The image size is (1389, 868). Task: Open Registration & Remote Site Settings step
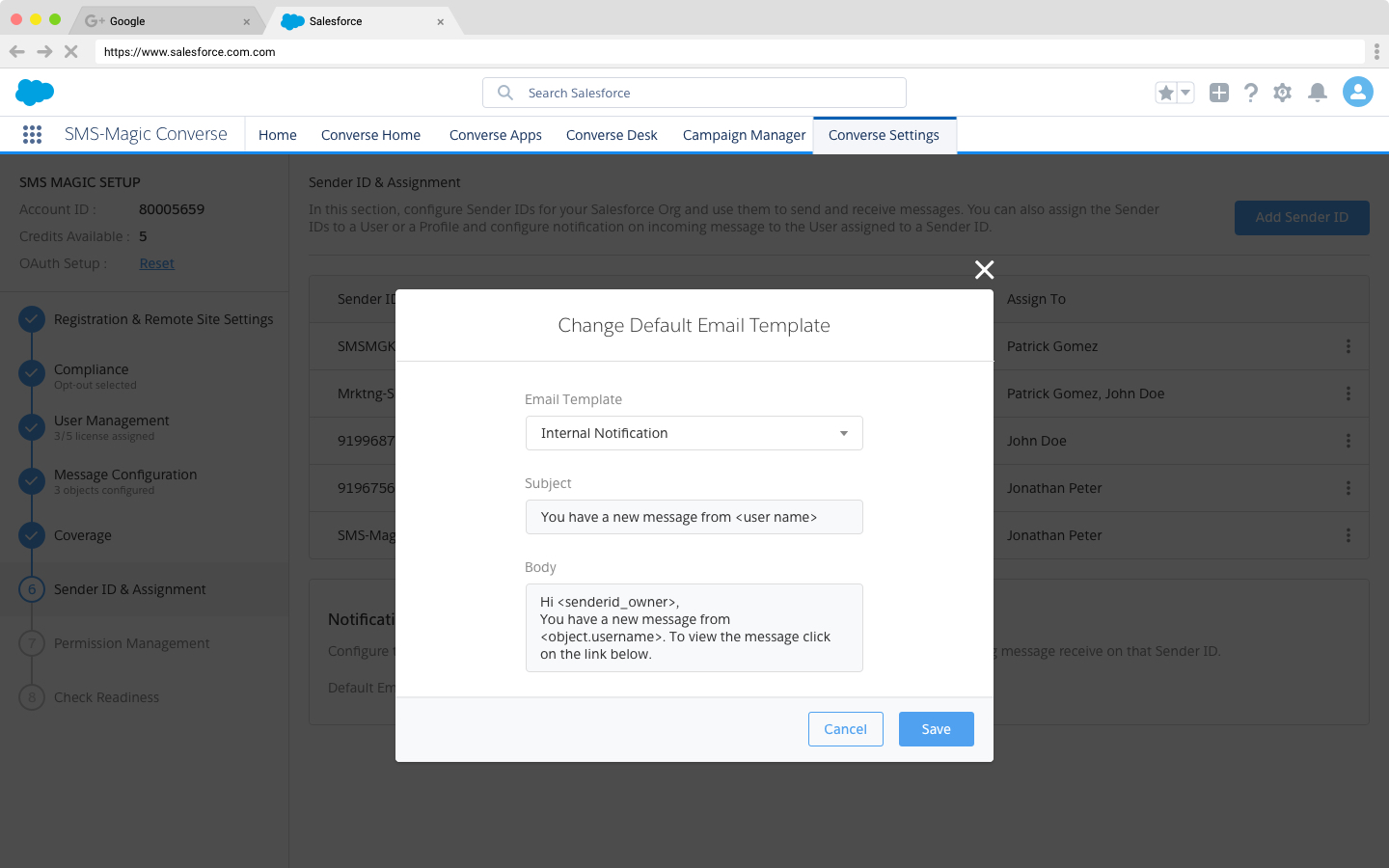163,319
